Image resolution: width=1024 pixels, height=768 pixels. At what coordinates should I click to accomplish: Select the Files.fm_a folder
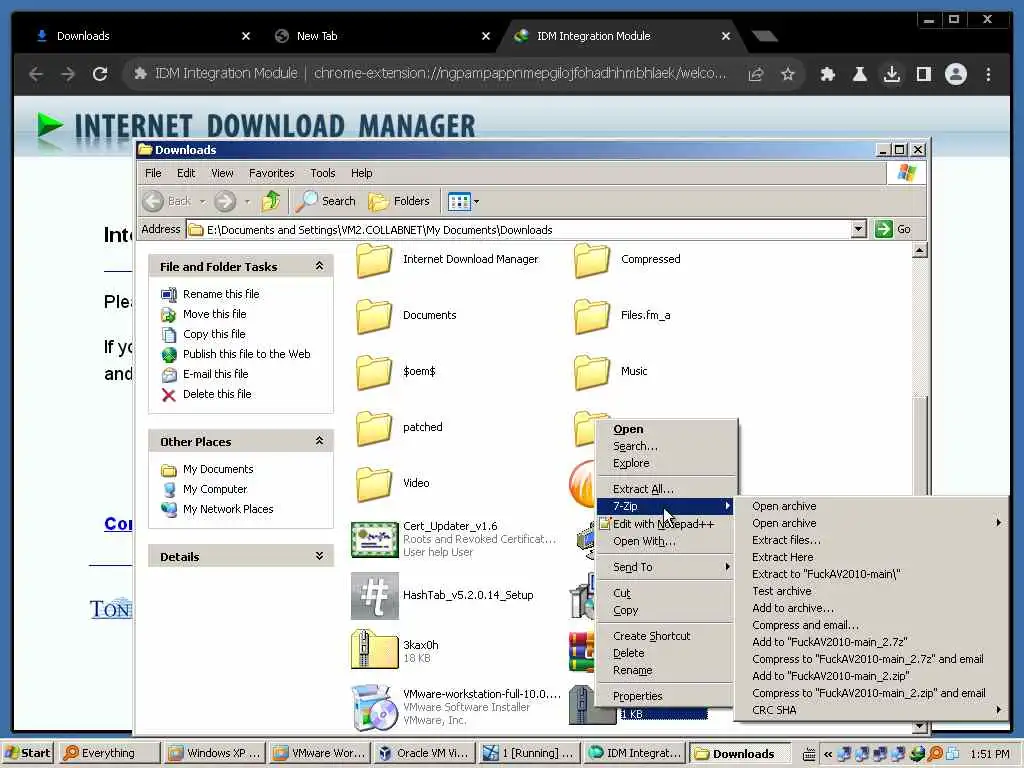click(592, 316)
